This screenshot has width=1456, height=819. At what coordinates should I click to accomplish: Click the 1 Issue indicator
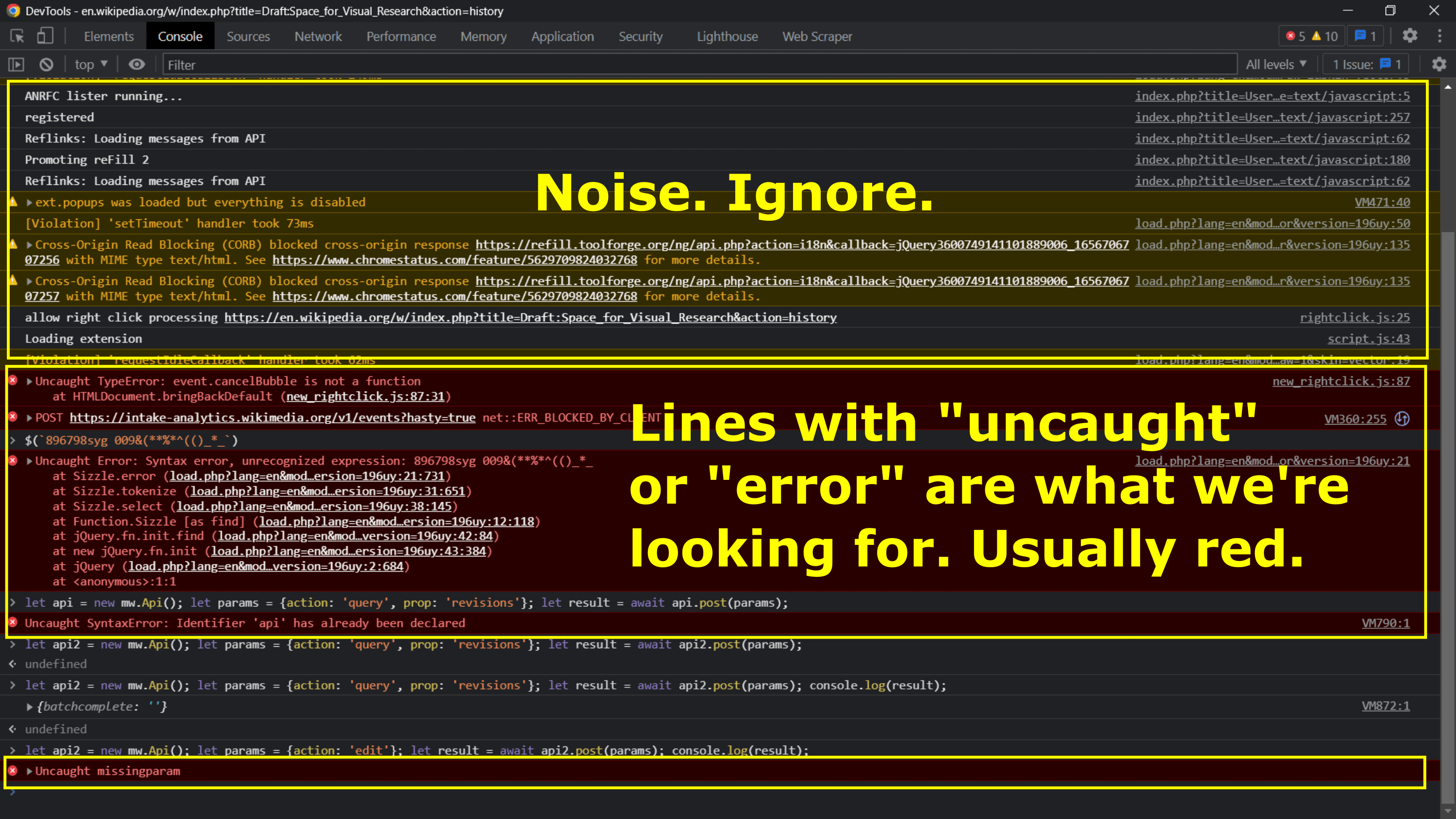click(1366, 65)
